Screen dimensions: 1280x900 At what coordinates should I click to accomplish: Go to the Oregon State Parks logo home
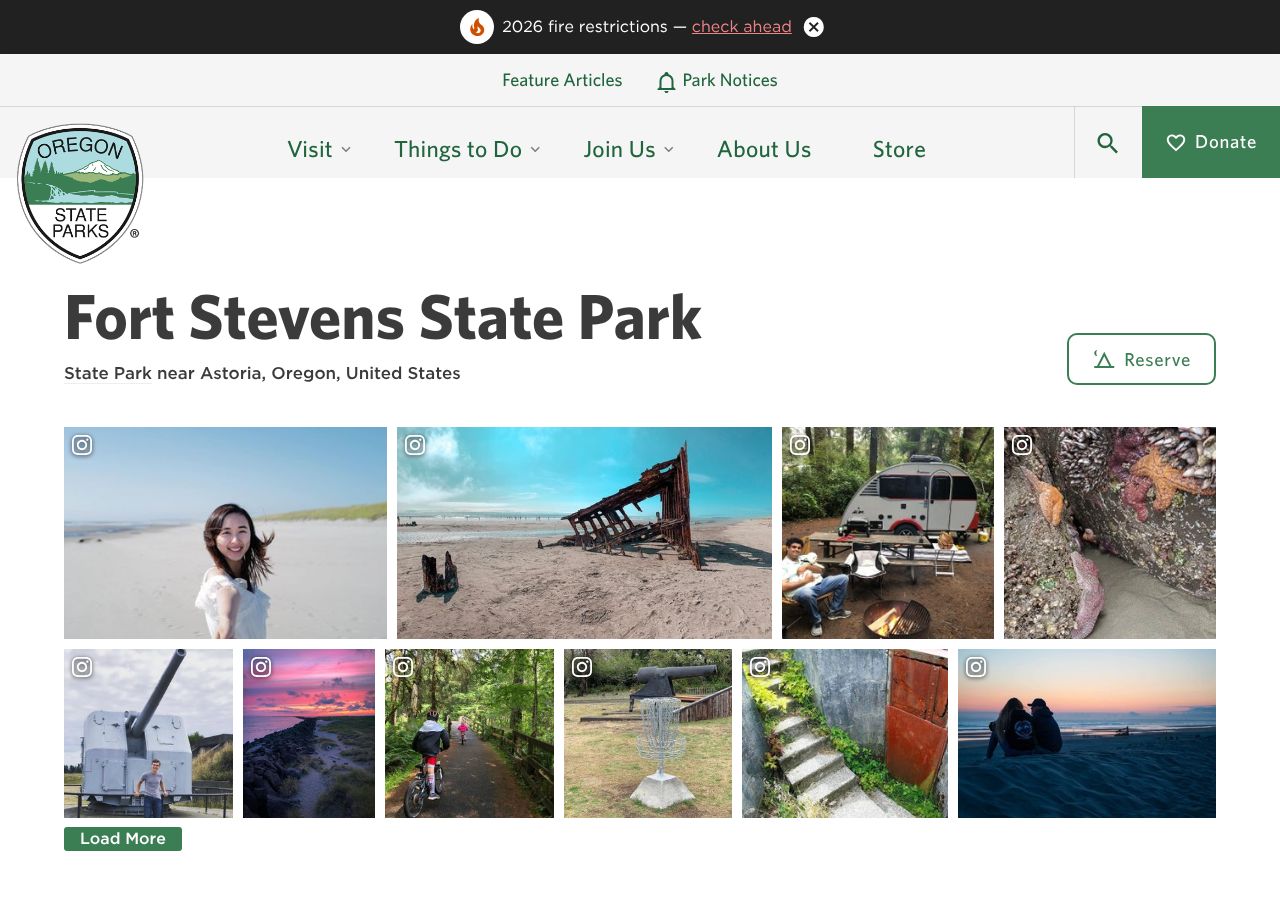(x=80, y=193)
